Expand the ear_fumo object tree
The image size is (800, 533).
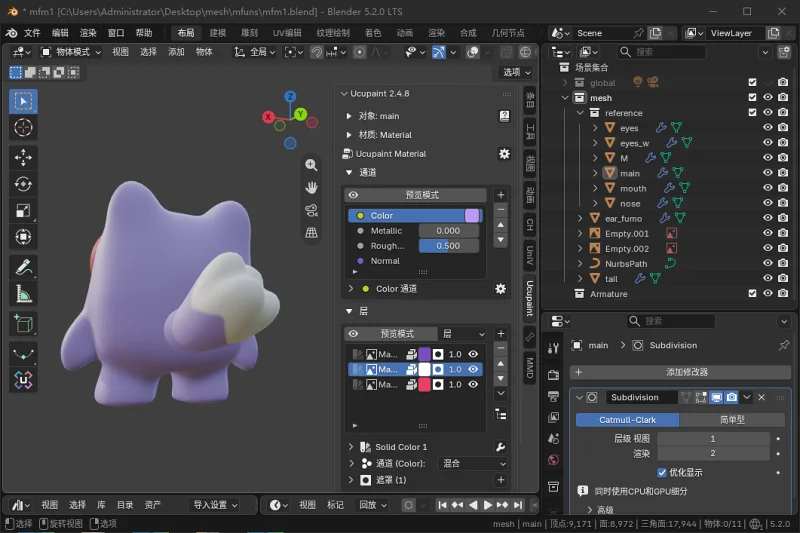[580, 218]
